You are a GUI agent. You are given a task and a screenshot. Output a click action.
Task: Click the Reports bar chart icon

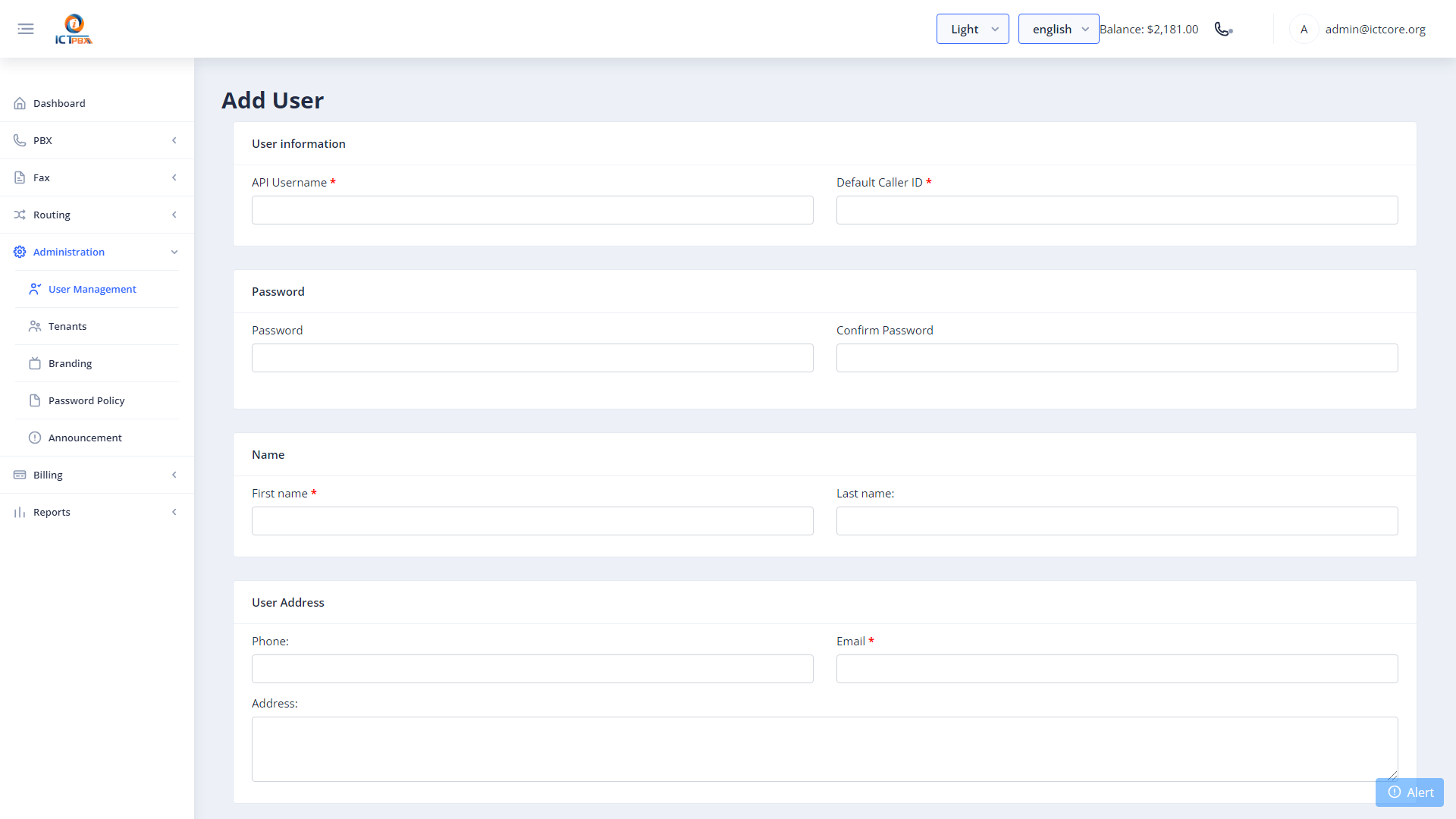point(20,512)
